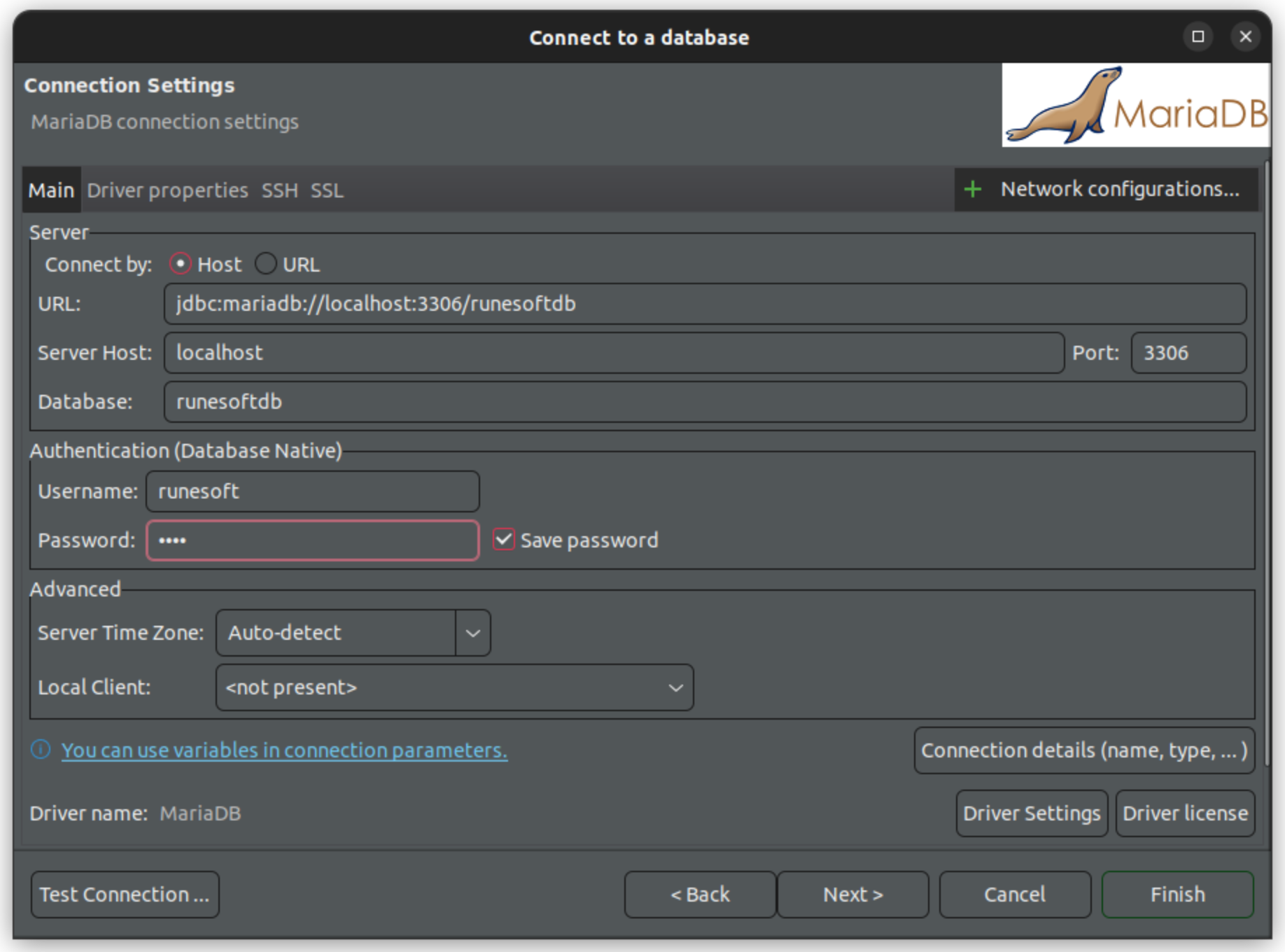
Task: Maximize the Connect to a database dialog
Action: click(x=1198, y=36)
